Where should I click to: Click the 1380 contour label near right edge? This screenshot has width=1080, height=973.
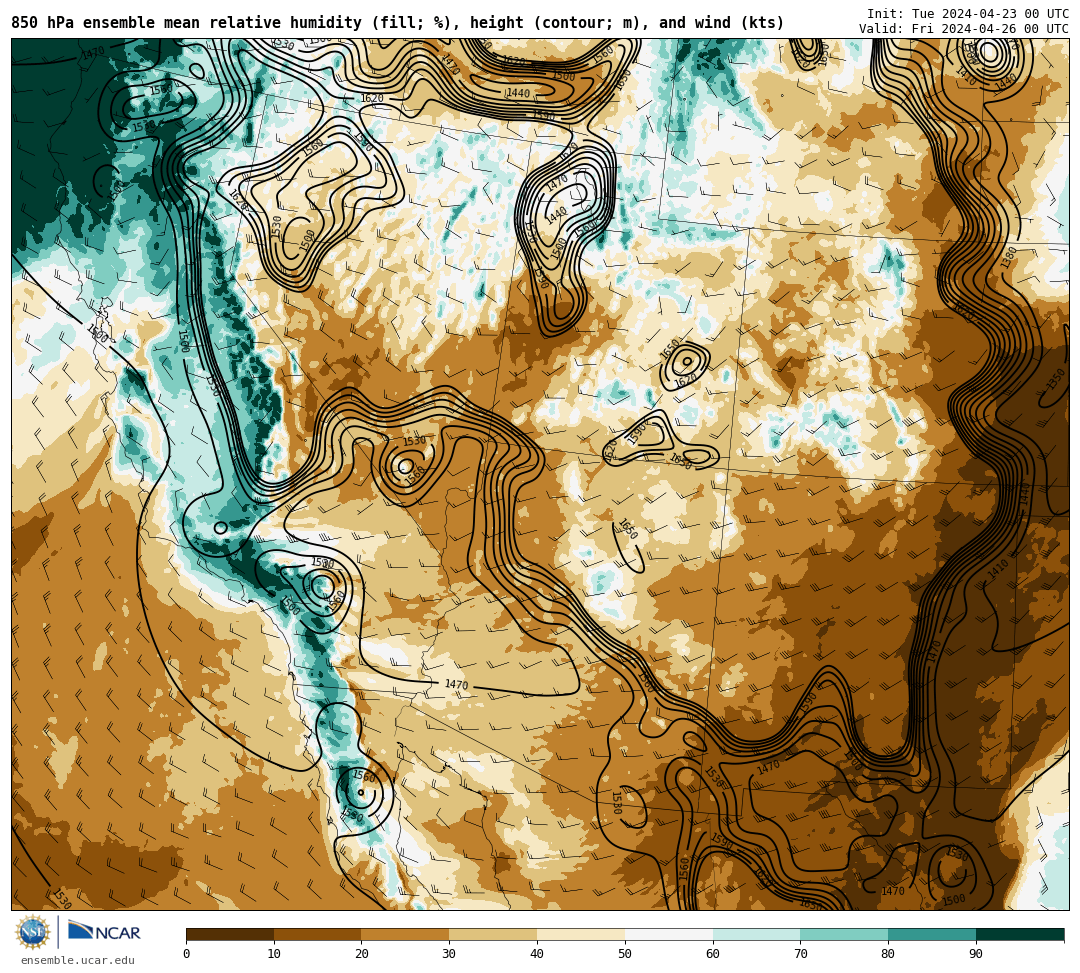point(1008,257)
